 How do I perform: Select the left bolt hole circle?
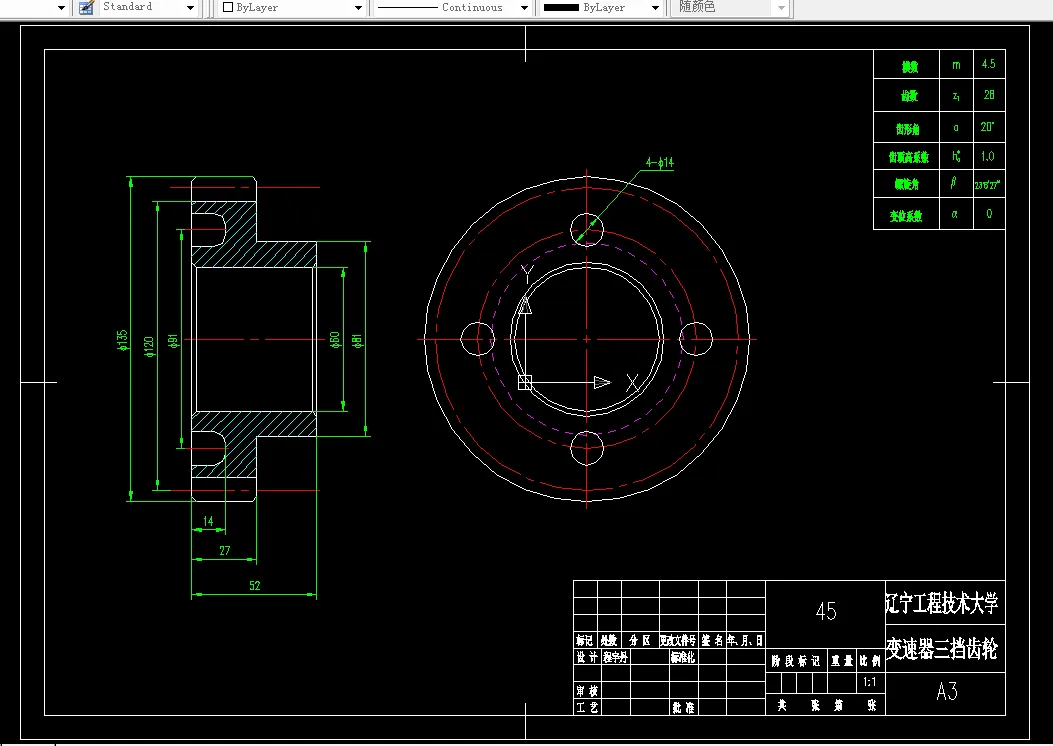(477, 338)
